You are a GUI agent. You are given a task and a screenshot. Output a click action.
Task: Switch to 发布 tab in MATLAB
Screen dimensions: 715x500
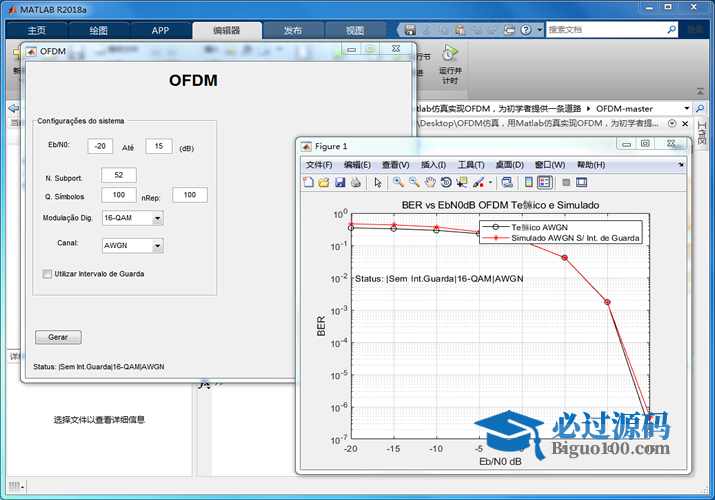tap(293, 30)
